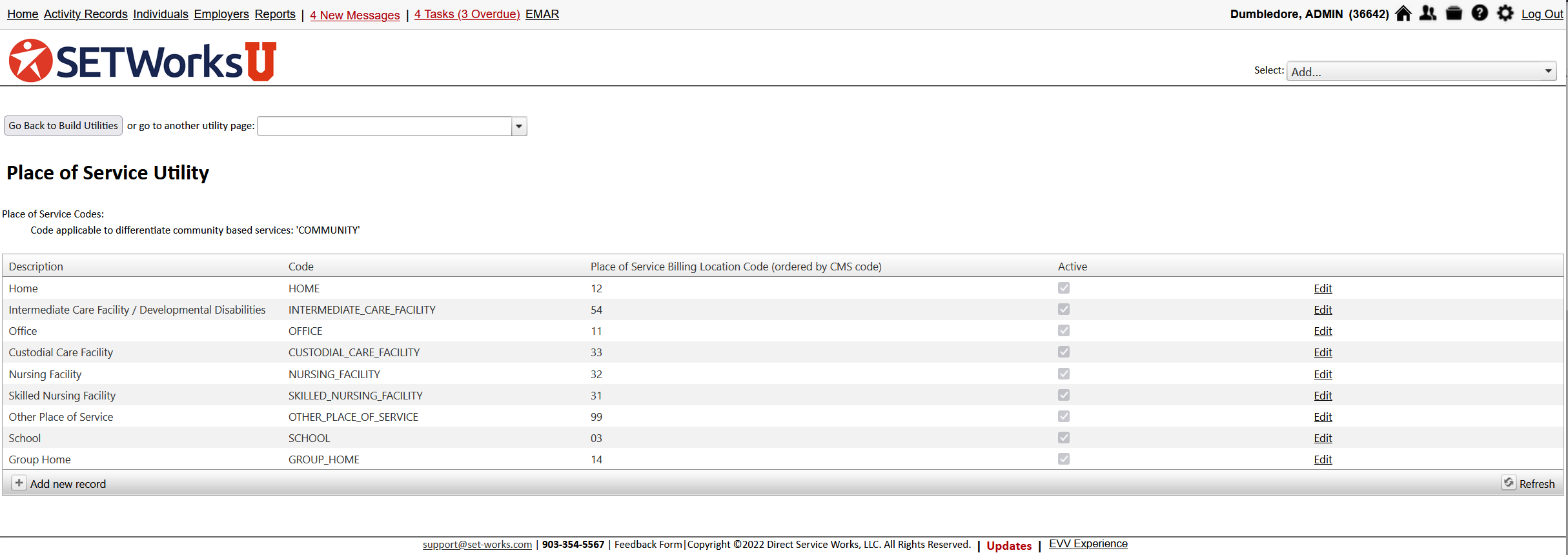The height and width of the screenshot is (555, 1568).
Task: Click the SETWorksU logo
Action: [x=143, y=61]
